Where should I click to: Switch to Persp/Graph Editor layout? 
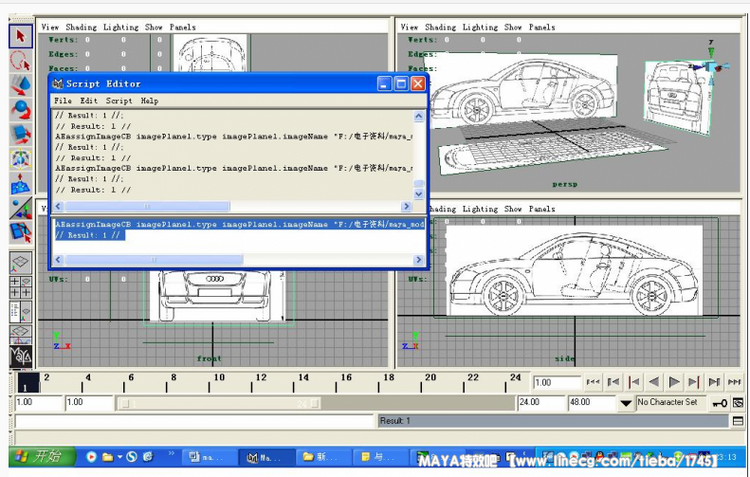[21, 334]
